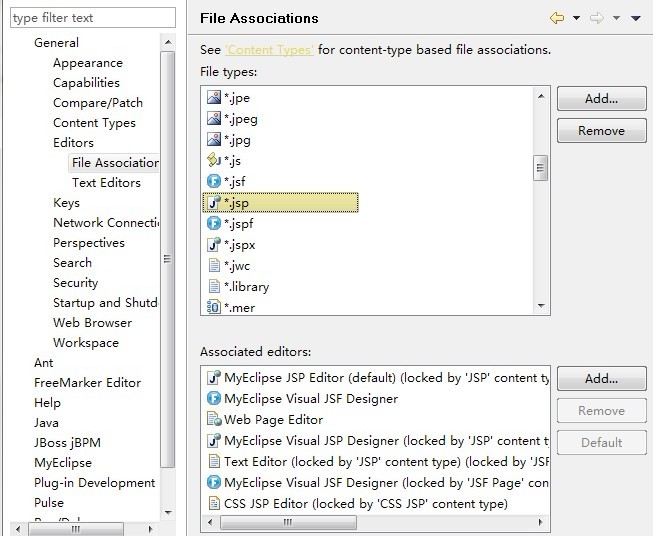Click the *.jspf file type icon

coord(214,224)
